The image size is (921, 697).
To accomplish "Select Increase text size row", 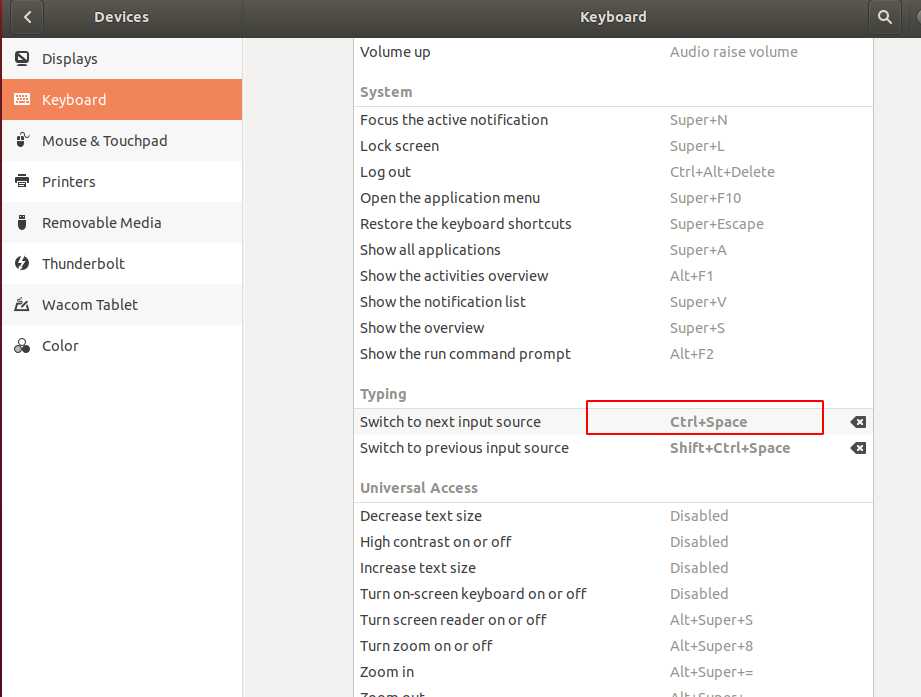I will coord(613,568).
